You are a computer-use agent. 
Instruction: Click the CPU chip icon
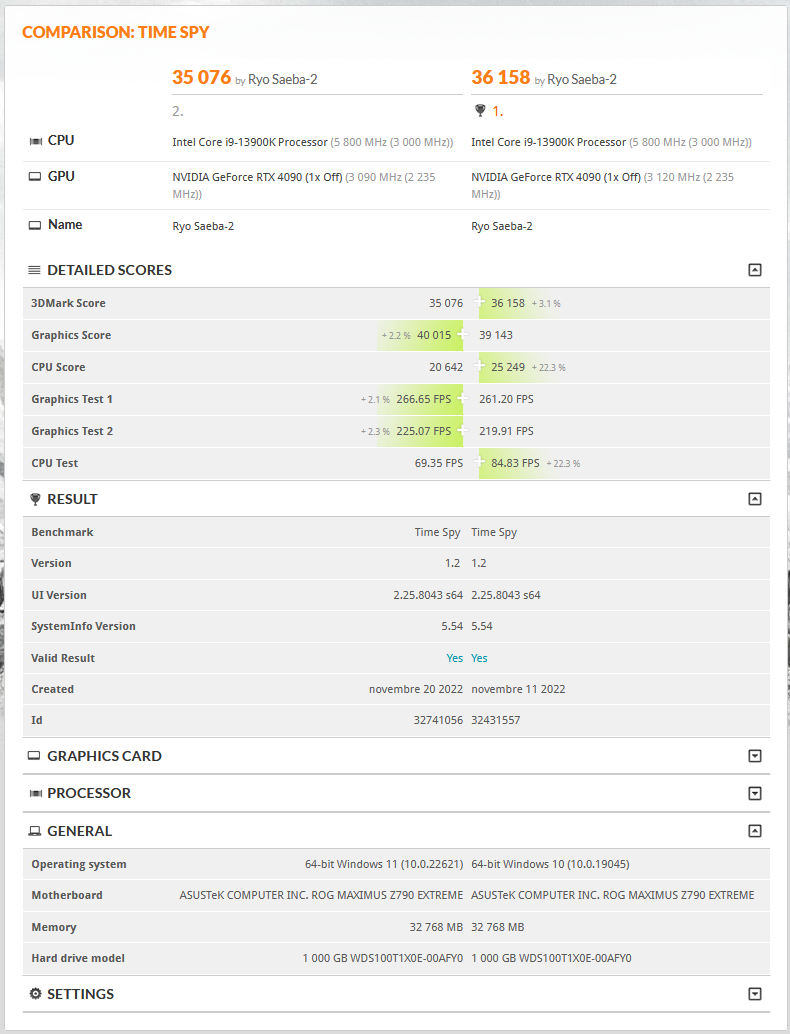tap(35, 141)
